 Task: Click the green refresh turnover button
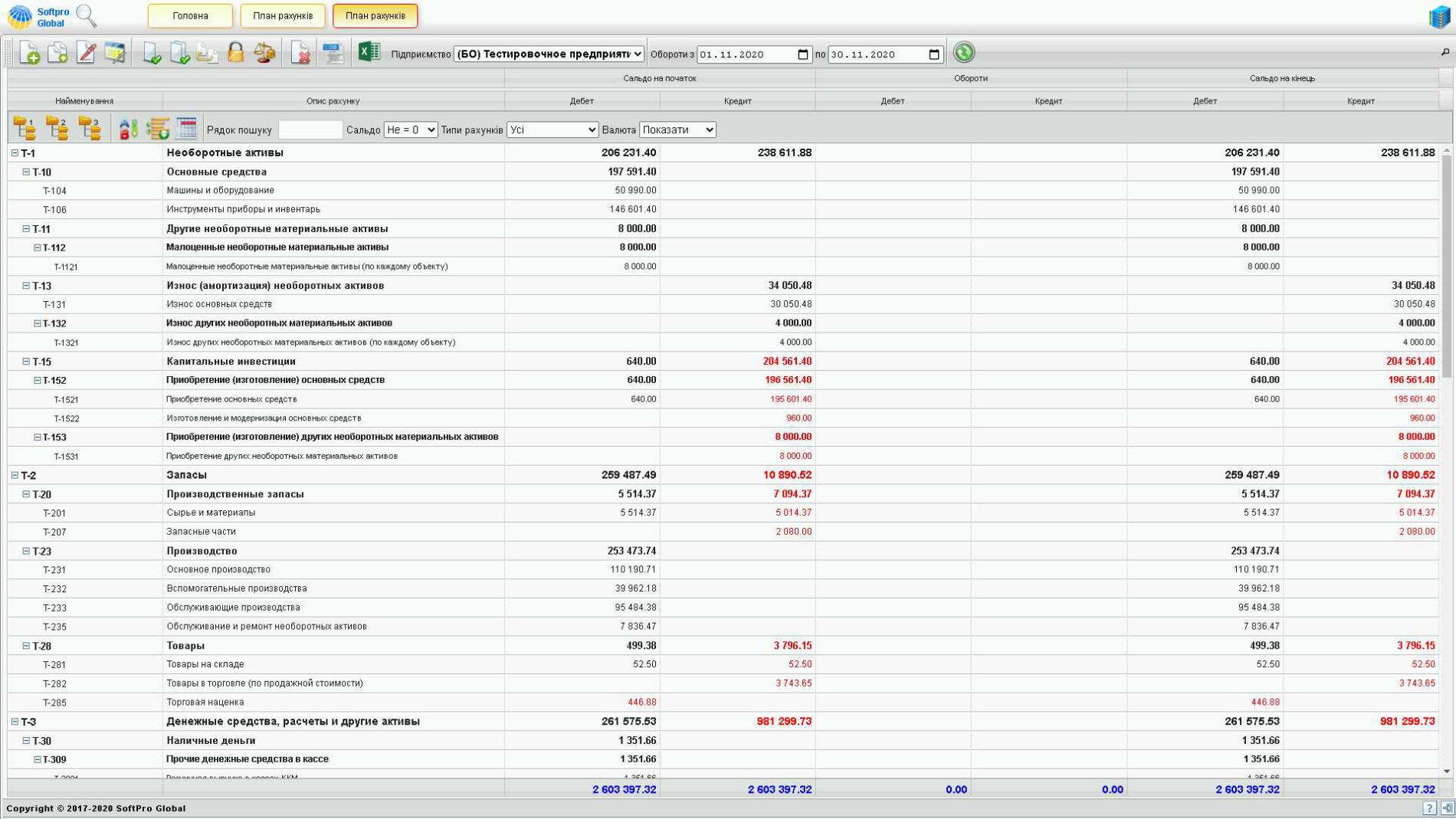(964, 52)
